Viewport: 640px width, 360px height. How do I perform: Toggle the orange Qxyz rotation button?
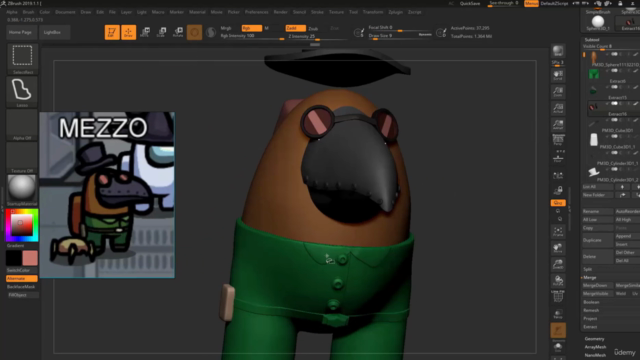click(x=558, y=203)
